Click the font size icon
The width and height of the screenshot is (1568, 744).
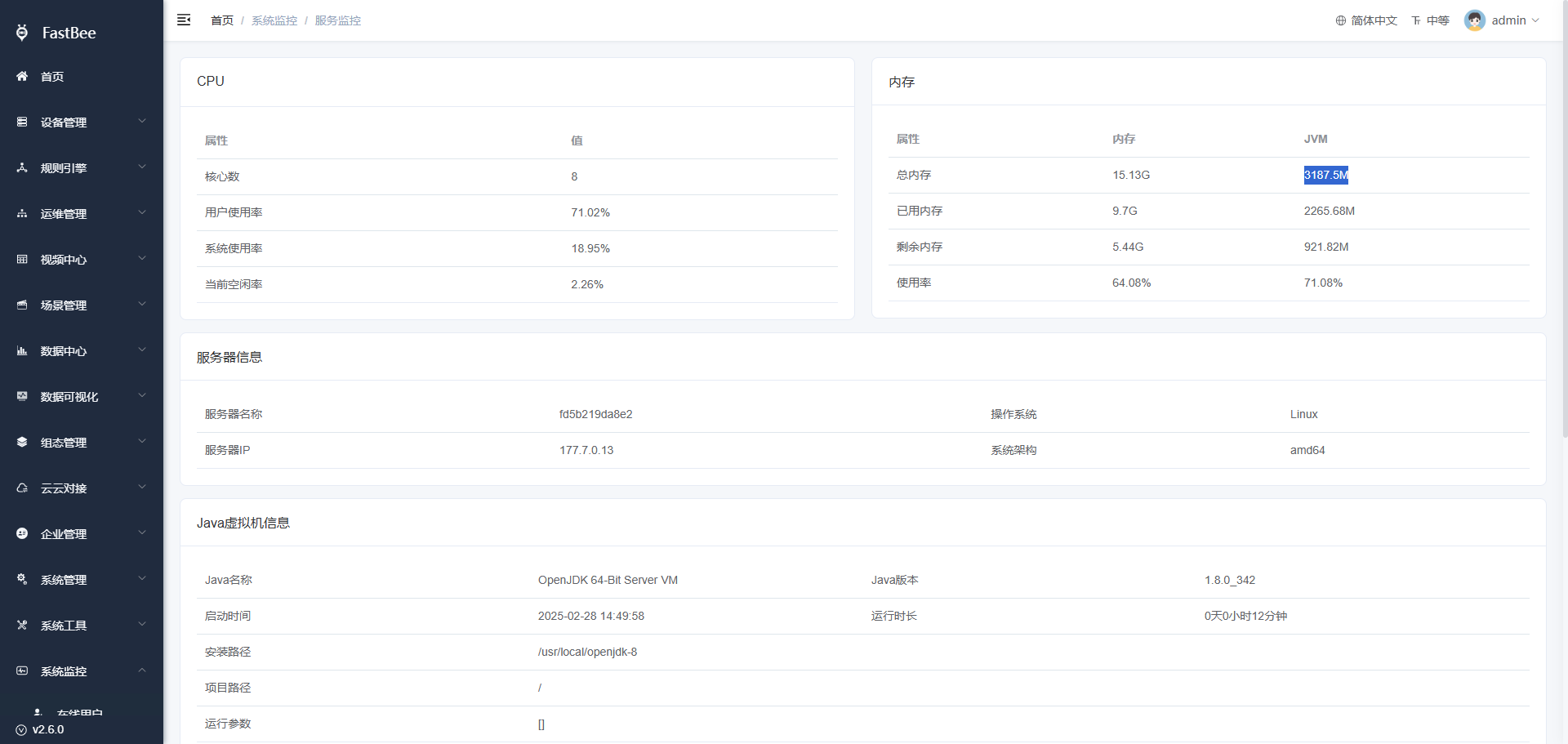[1416, 20]
